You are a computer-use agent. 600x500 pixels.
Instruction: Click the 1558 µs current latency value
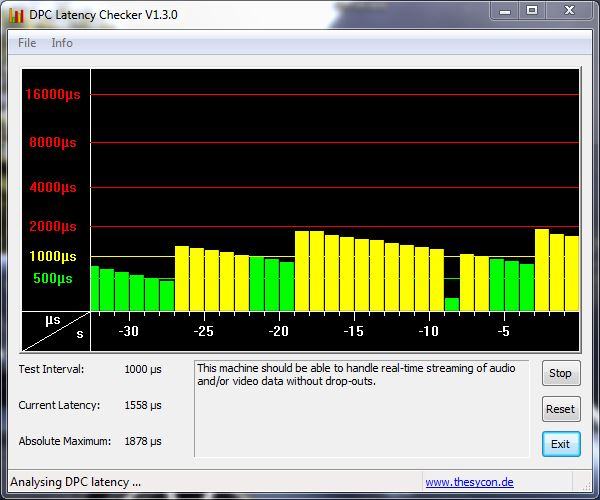[x=143, y=406]
